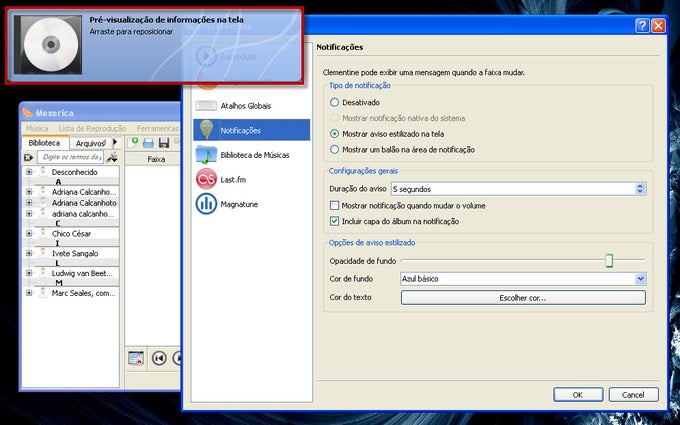Select Magnatune text in settings list
Viewport: 680px width, 425px height.
point(239,204)
